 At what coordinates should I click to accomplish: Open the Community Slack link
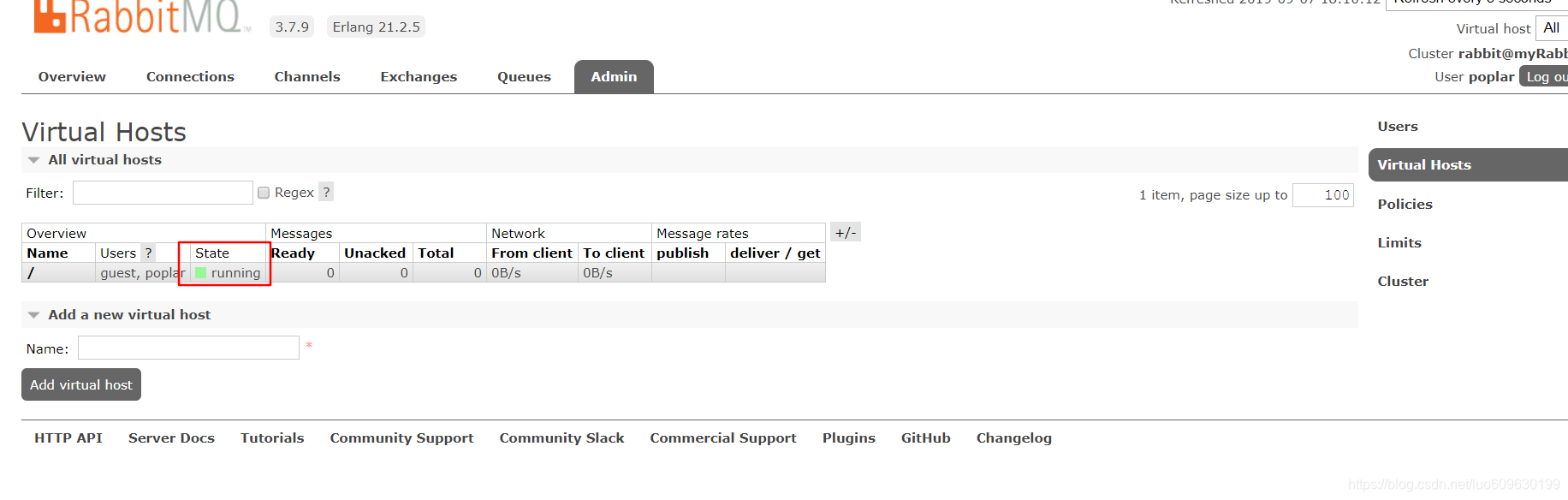tap(561, 437)
